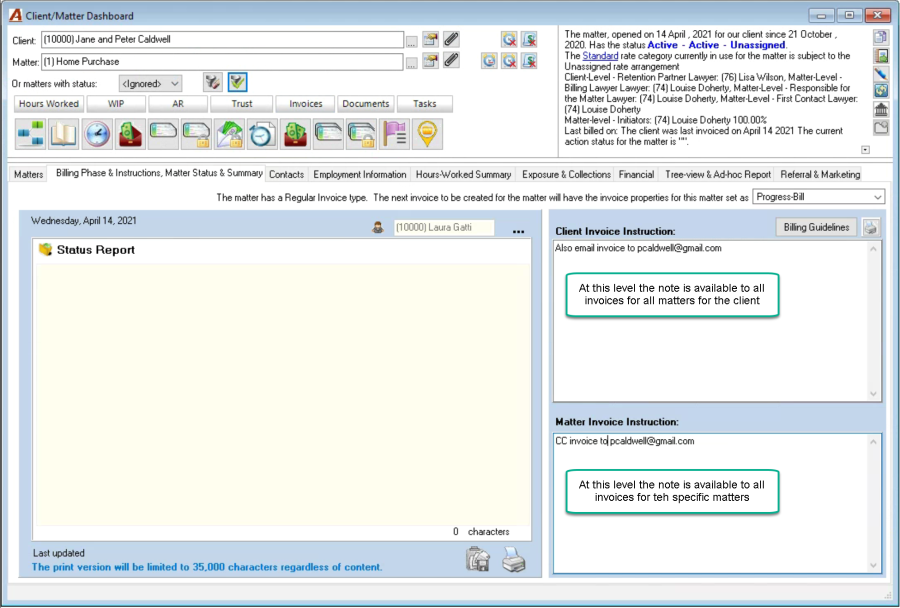Click the magnifier with red X in Matter row
This screenshot has height=608, width=900.
pos(509,60)
